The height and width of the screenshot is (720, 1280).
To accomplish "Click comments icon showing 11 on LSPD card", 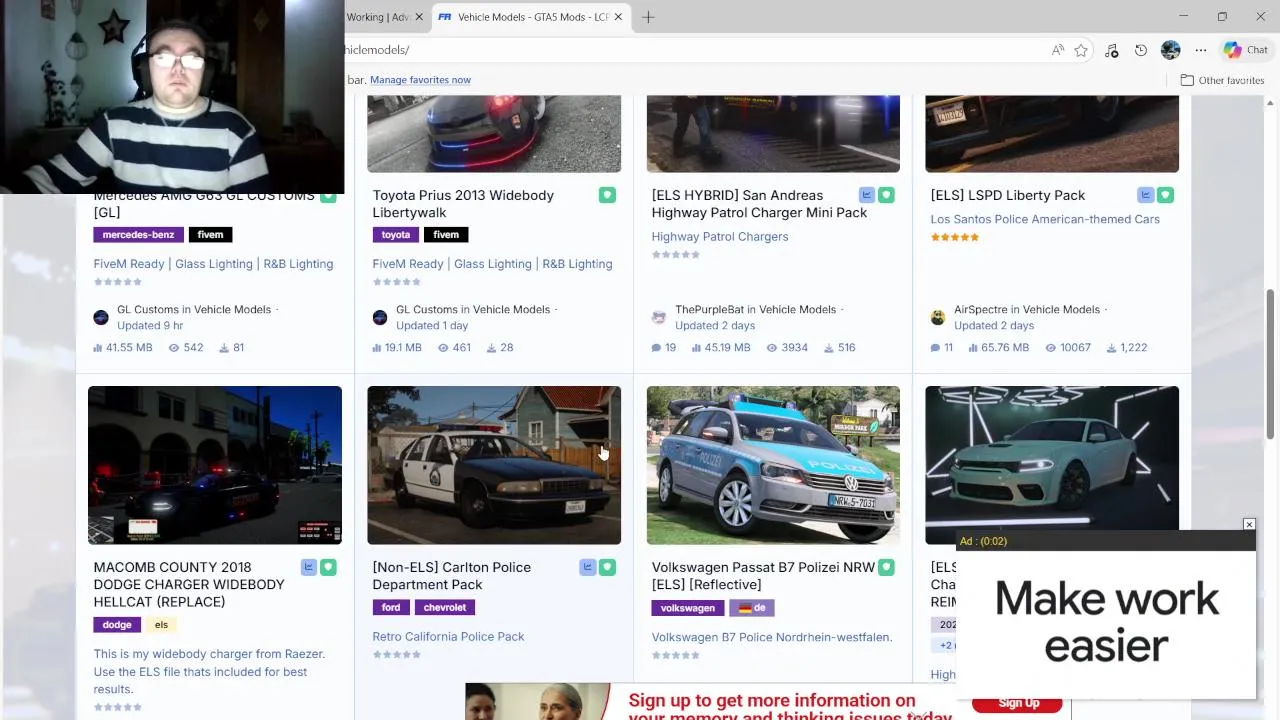I will point(935,348).
